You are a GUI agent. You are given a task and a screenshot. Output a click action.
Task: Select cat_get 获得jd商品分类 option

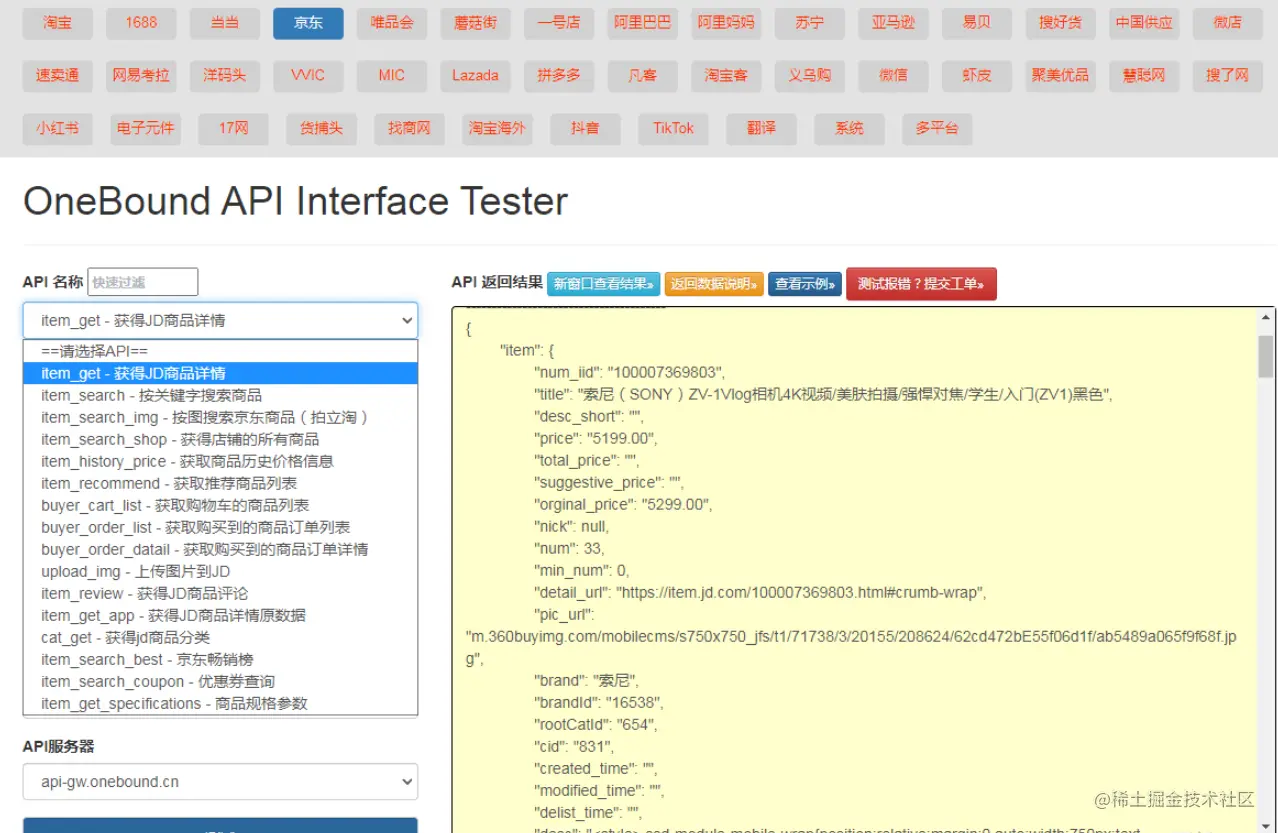coord(220,637)
